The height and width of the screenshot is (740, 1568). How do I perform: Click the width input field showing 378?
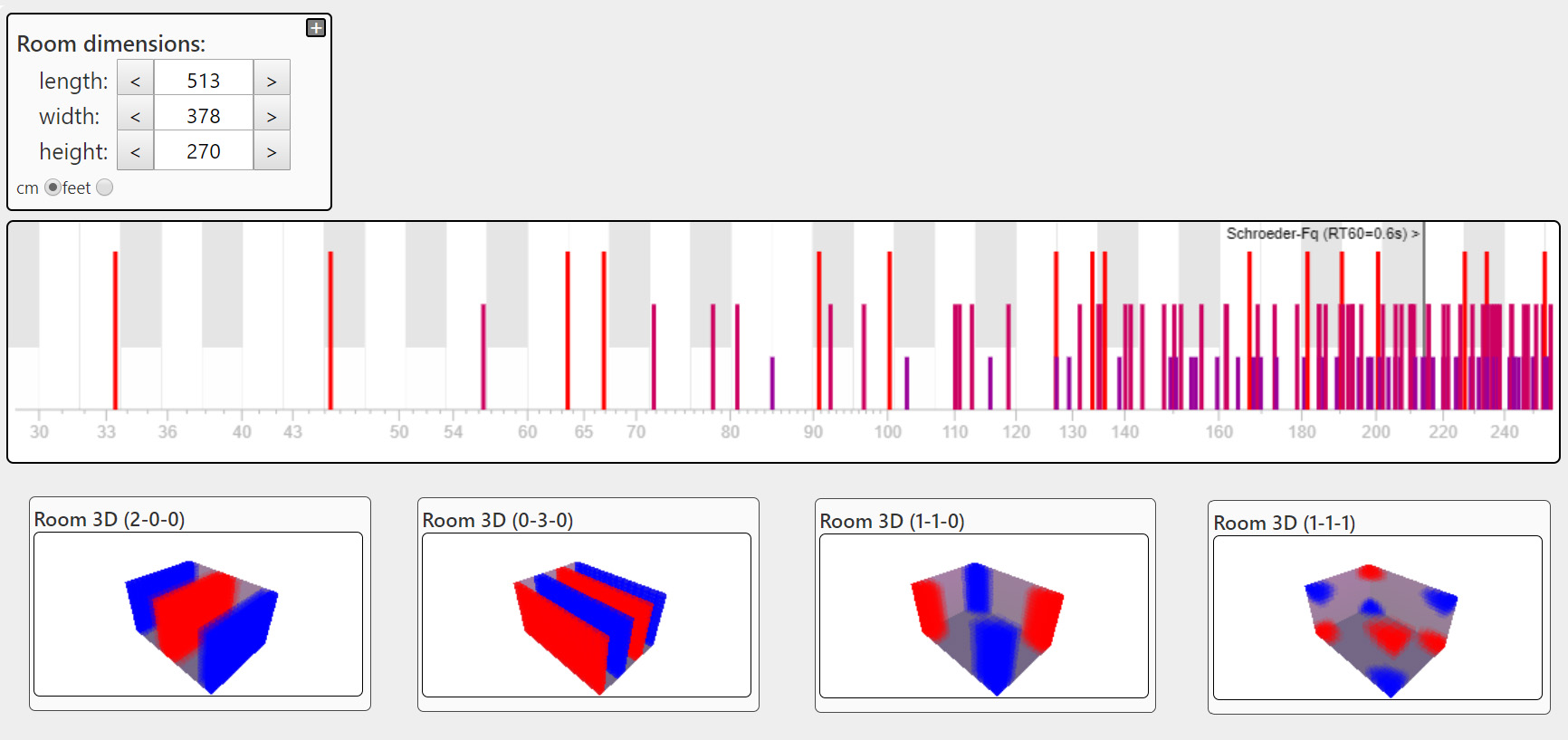pos(204,116)
